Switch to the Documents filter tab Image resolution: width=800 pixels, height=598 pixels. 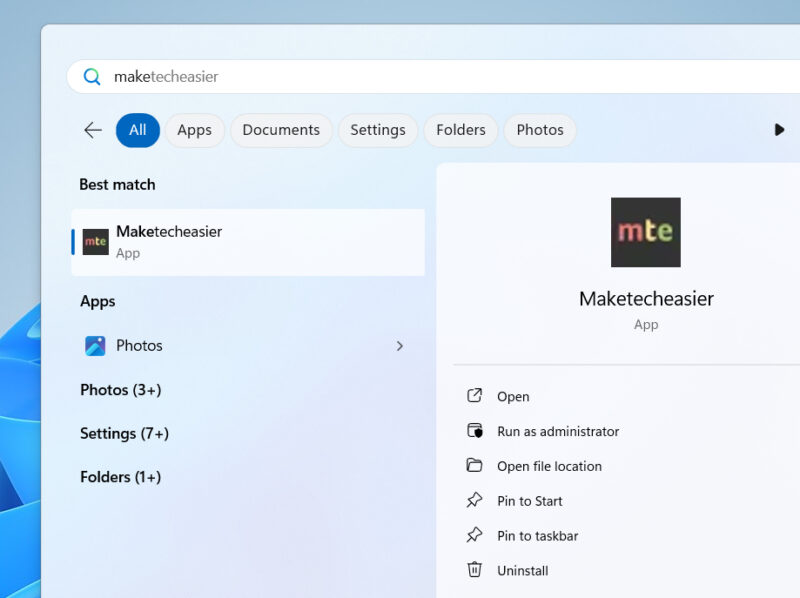click(281, 130)
